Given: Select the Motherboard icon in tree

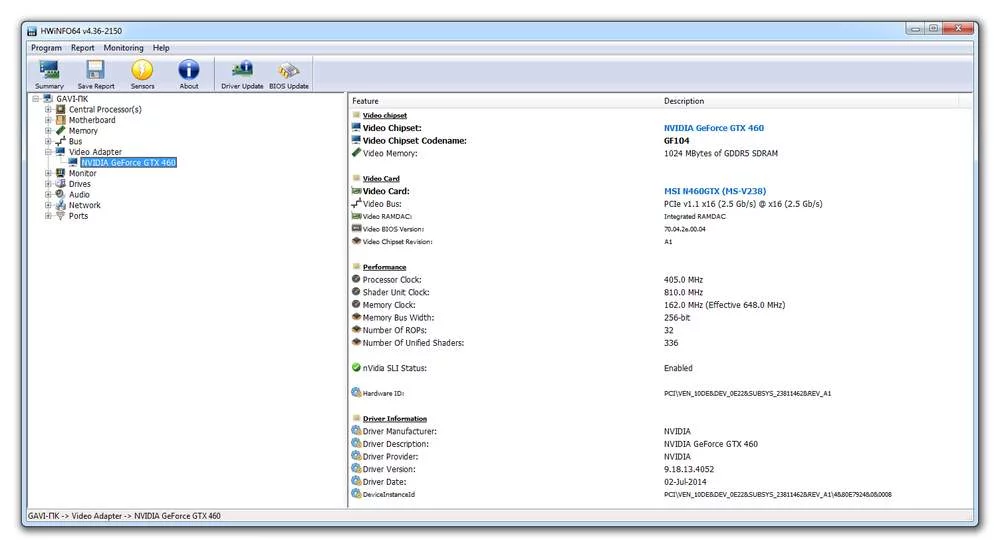Looking at the screenshot, I should [61, 120].
